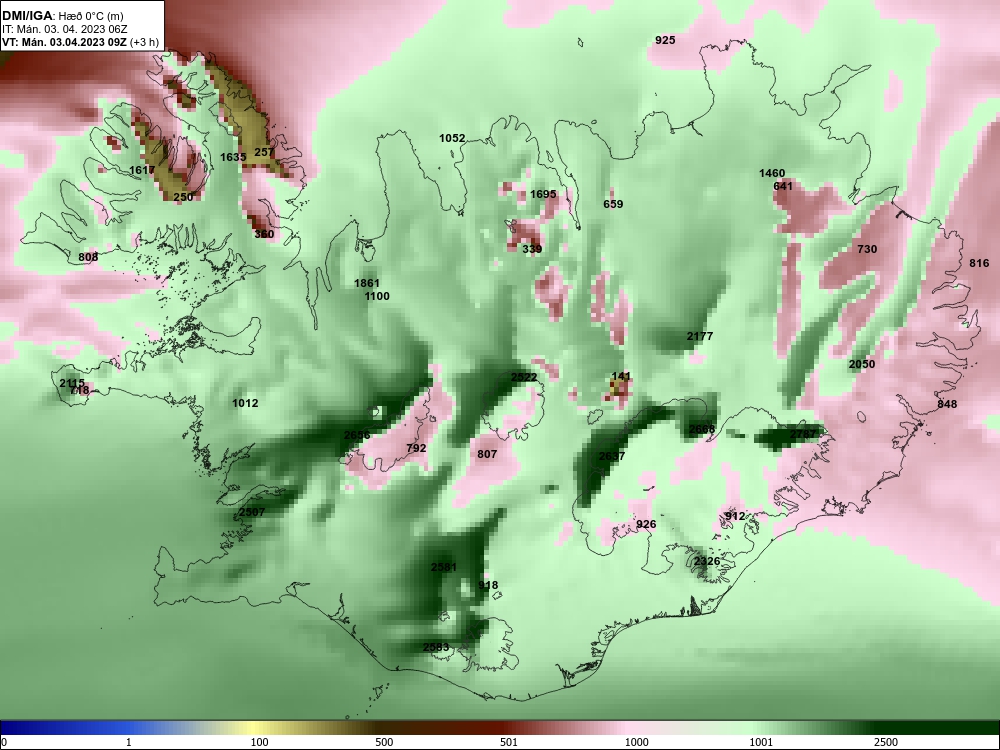The width and height of the screenshot is (1000, 750).
Task: Click the 2500 tick on the colour scale
Action: [886, 742]
